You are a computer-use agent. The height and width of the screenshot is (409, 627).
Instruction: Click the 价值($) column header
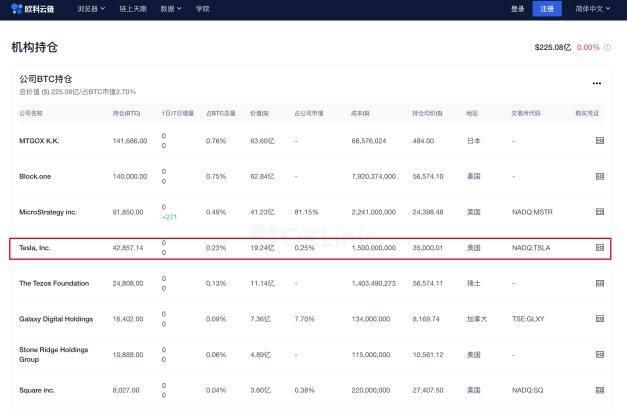pyautogui.click(x=259, y=113)
